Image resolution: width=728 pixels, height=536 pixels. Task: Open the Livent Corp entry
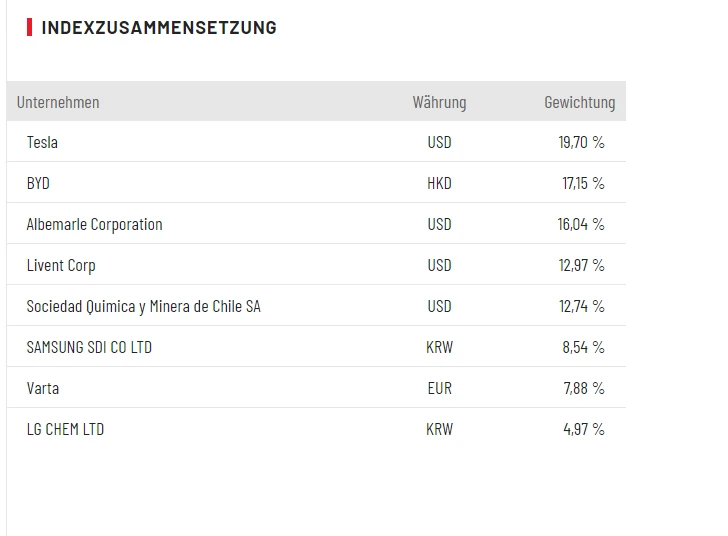point(61,265)
